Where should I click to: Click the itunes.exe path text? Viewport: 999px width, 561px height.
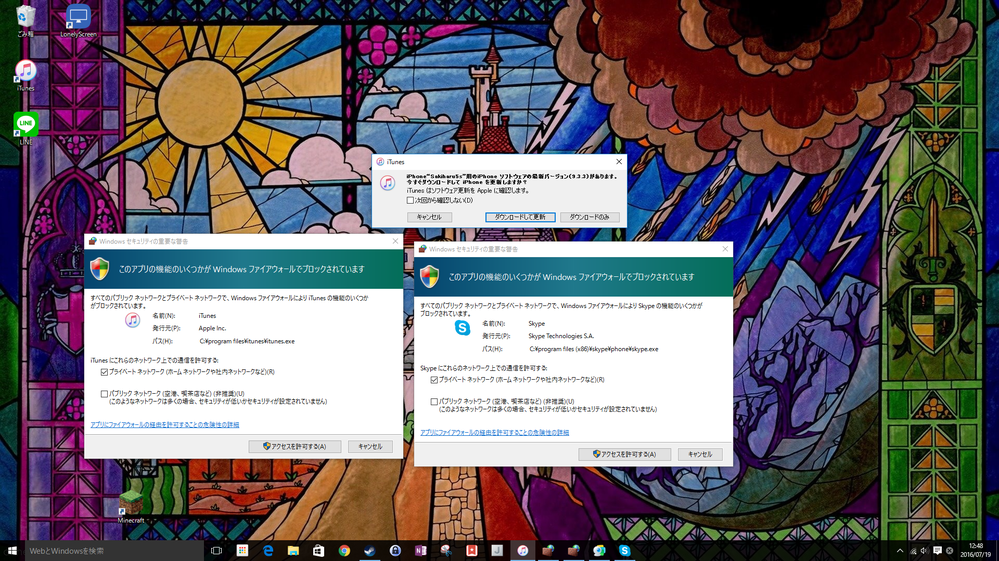(x=247, y=341)
